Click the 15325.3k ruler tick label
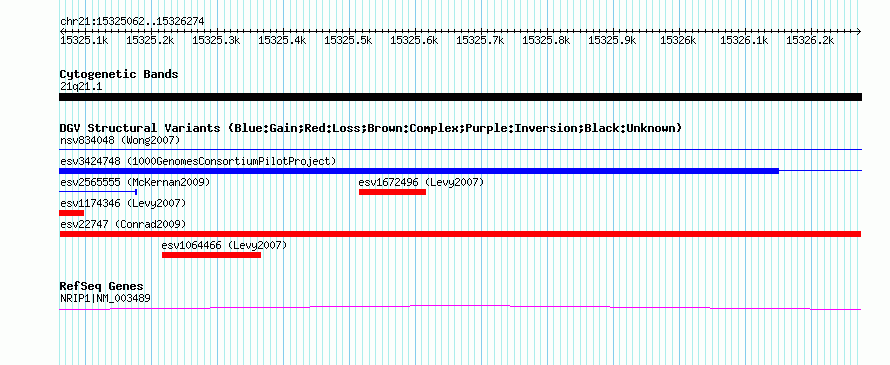Viewport: 890px width, 365px height. pos(216,40)
